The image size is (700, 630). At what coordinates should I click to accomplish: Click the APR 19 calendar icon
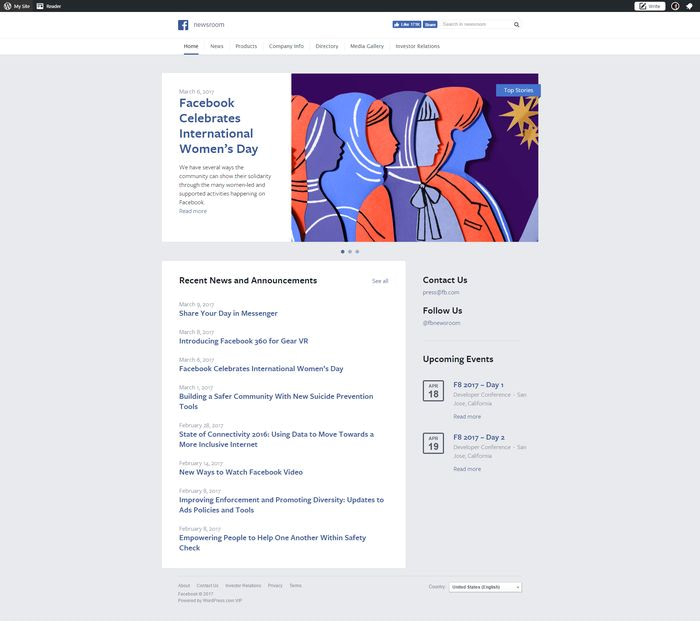(x=433, y=443)
